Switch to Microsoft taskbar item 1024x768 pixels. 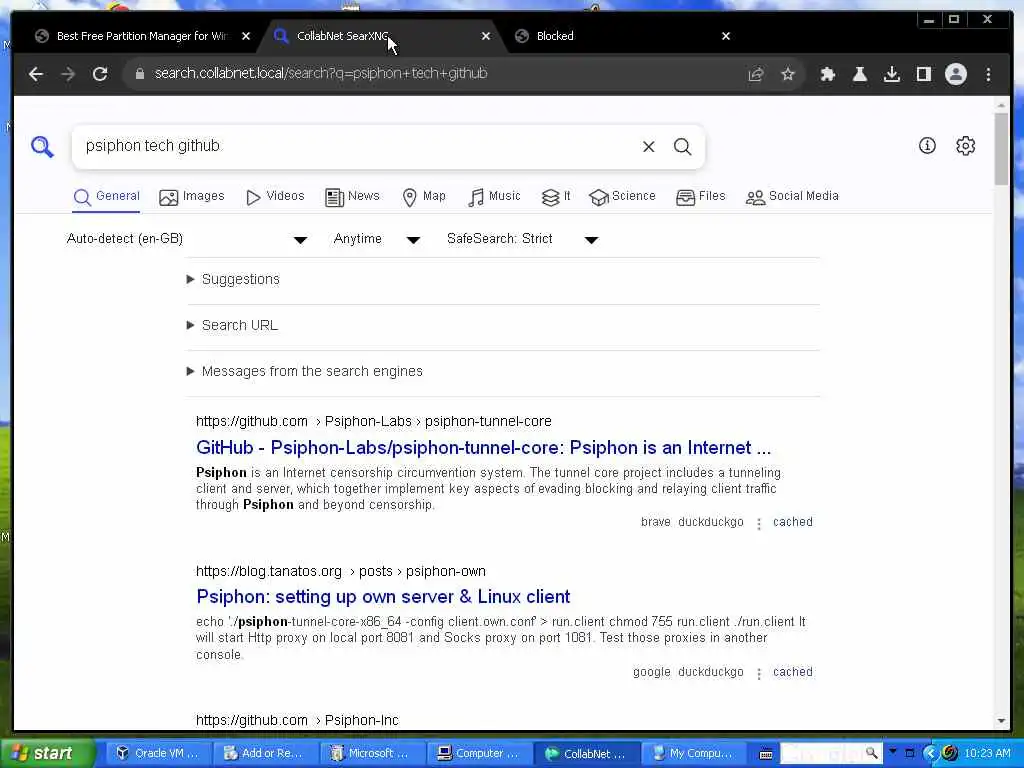(372, 754)
